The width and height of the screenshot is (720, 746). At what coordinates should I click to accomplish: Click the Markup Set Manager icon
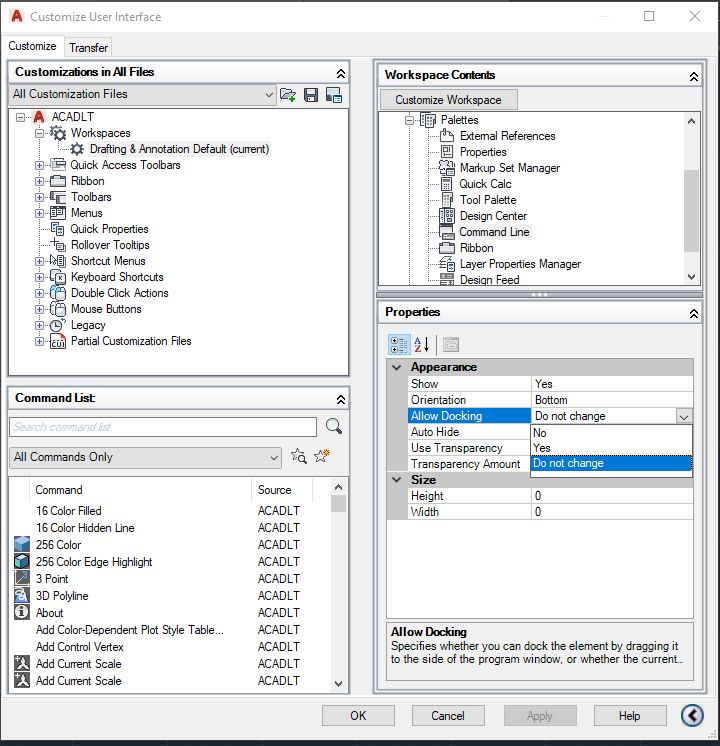click(x=447, y=167)
